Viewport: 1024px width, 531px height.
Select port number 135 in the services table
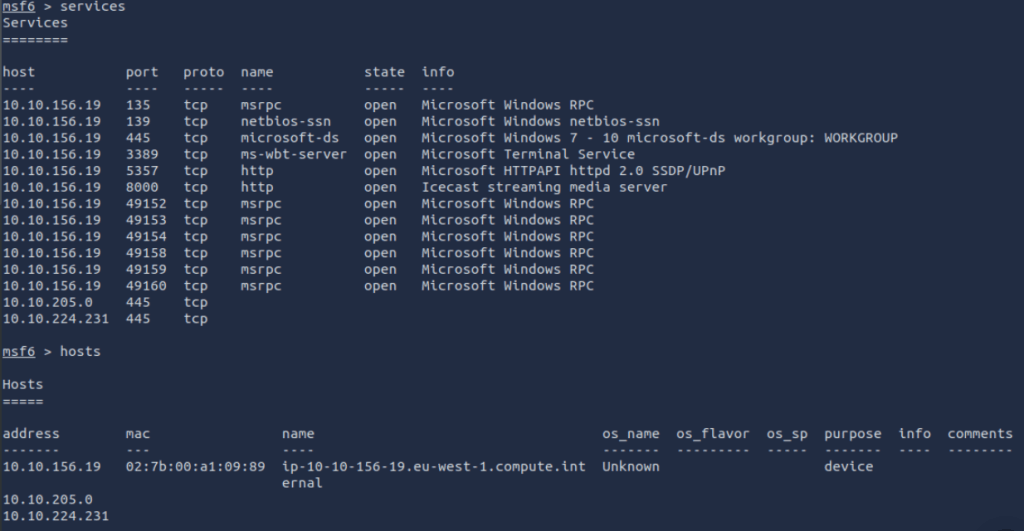pyautogui.click(x=138, y=105)
